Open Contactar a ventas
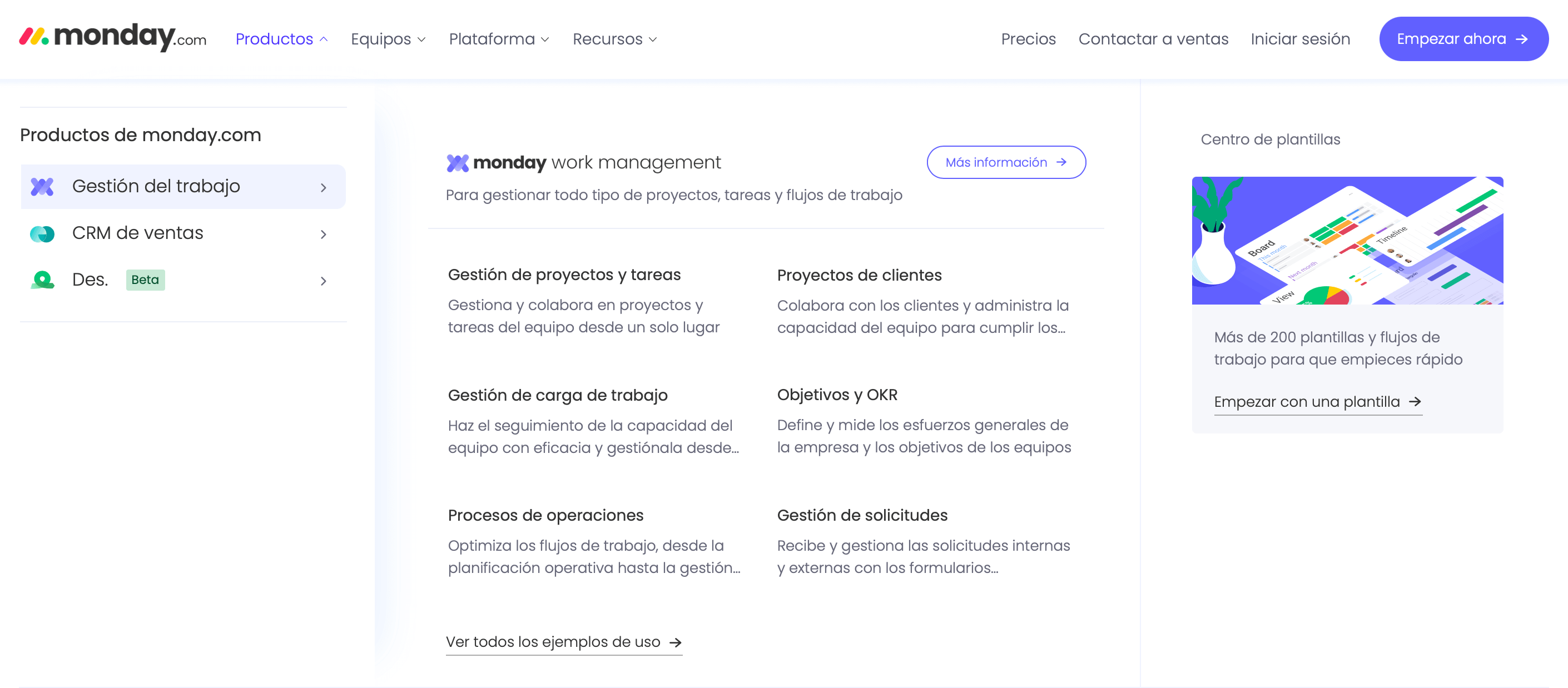 (x=1153, y=38)
